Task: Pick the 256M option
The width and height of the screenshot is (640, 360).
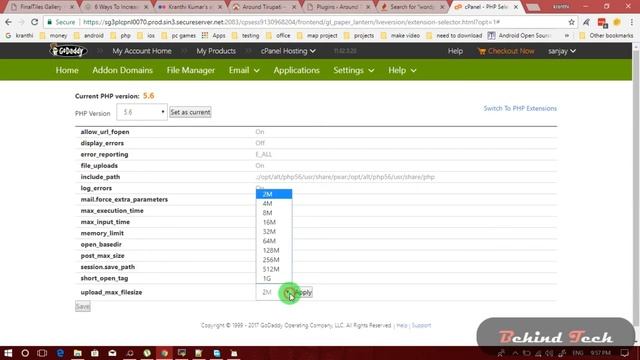Action: click(274, 260)
